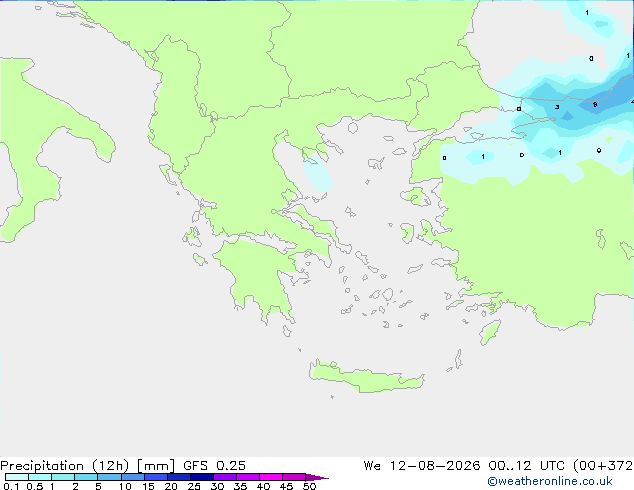
Task: Select the 1–2 mm legend color swatch
Action: click(63, 477)
